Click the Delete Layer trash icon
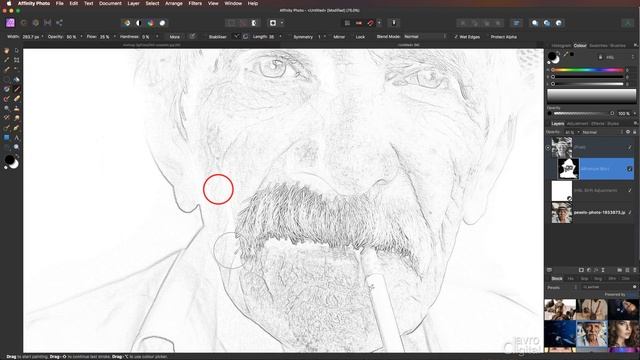Viewport: 640px width, 360px height. (635, 270)
